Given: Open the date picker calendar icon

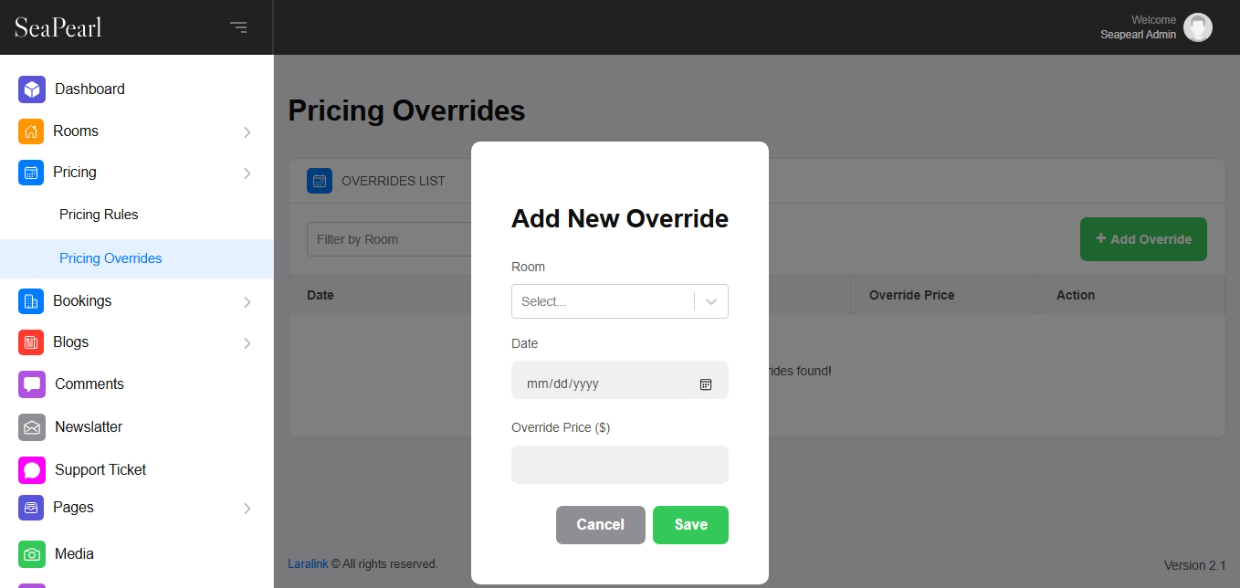Looking at the screenshot, I should pos(705,384).
